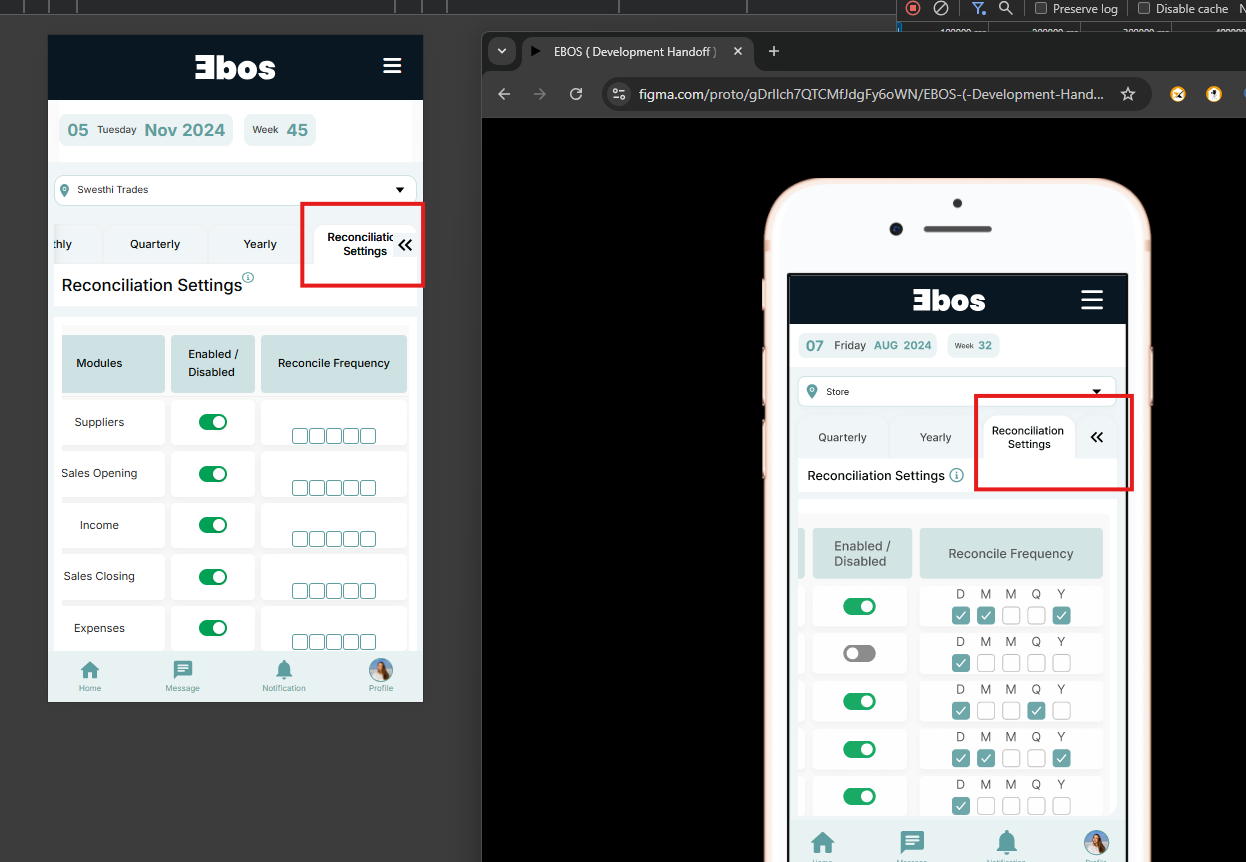Screen dimensions: 1246x862
Task: Open the Store dropdown in the Figma prototype
Action: point(956,391)
